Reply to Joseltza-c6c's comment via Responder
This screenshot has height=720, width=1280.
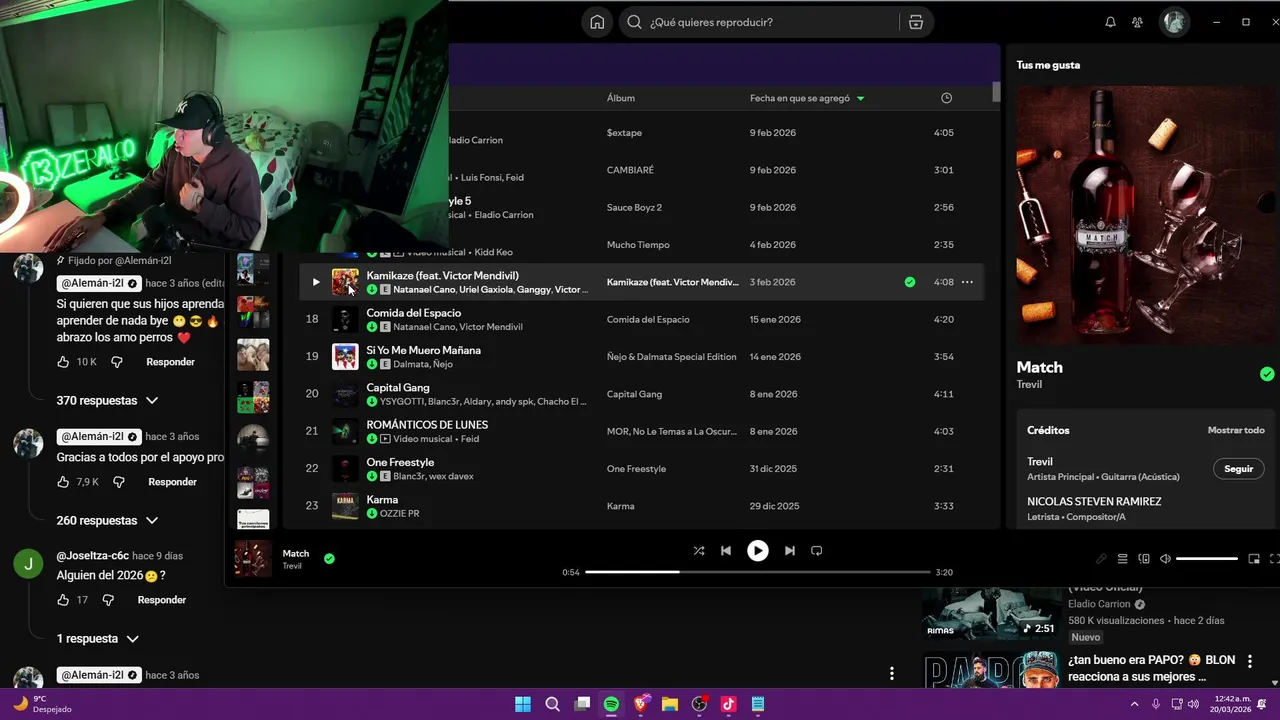tap(162, 600)
